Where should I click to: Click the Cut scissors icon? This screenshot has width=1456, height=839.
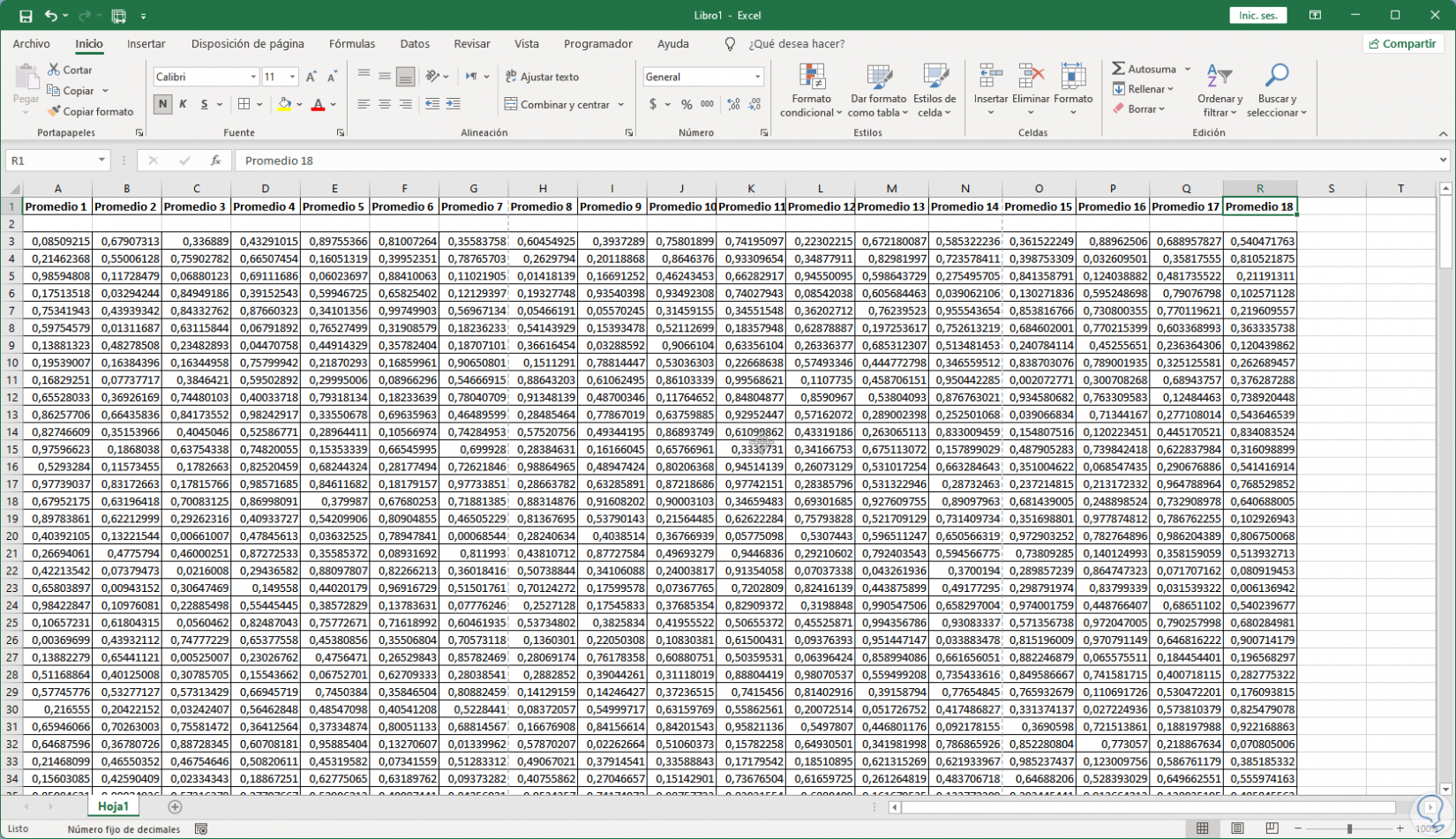pyautogui.click(x=54, y=70)
